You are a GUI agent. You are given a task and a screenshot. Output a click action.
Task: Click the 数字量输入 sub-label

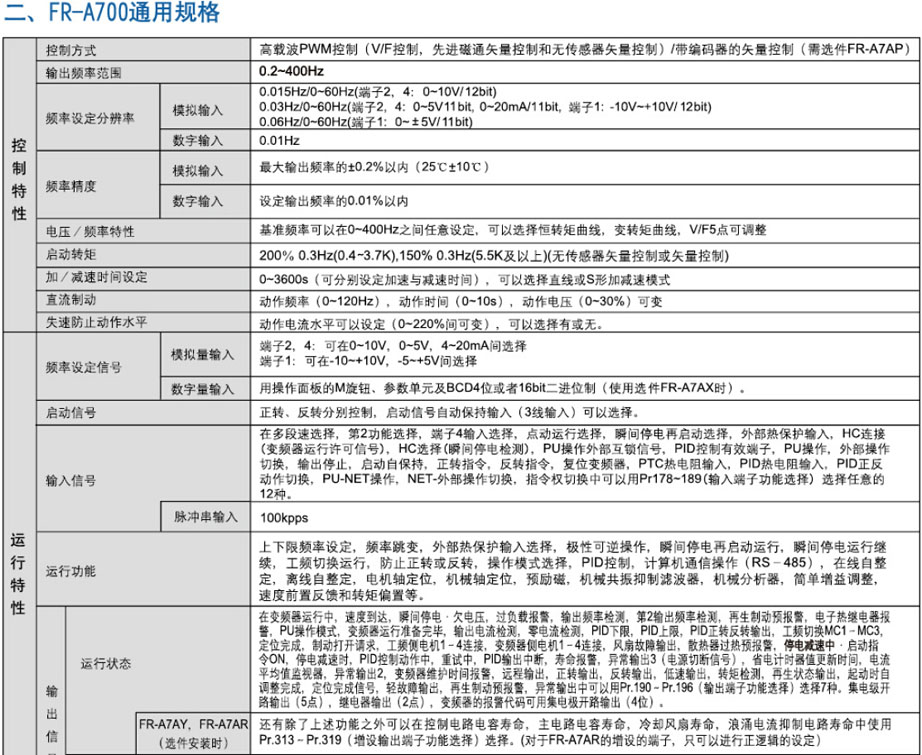click(202, 389)
